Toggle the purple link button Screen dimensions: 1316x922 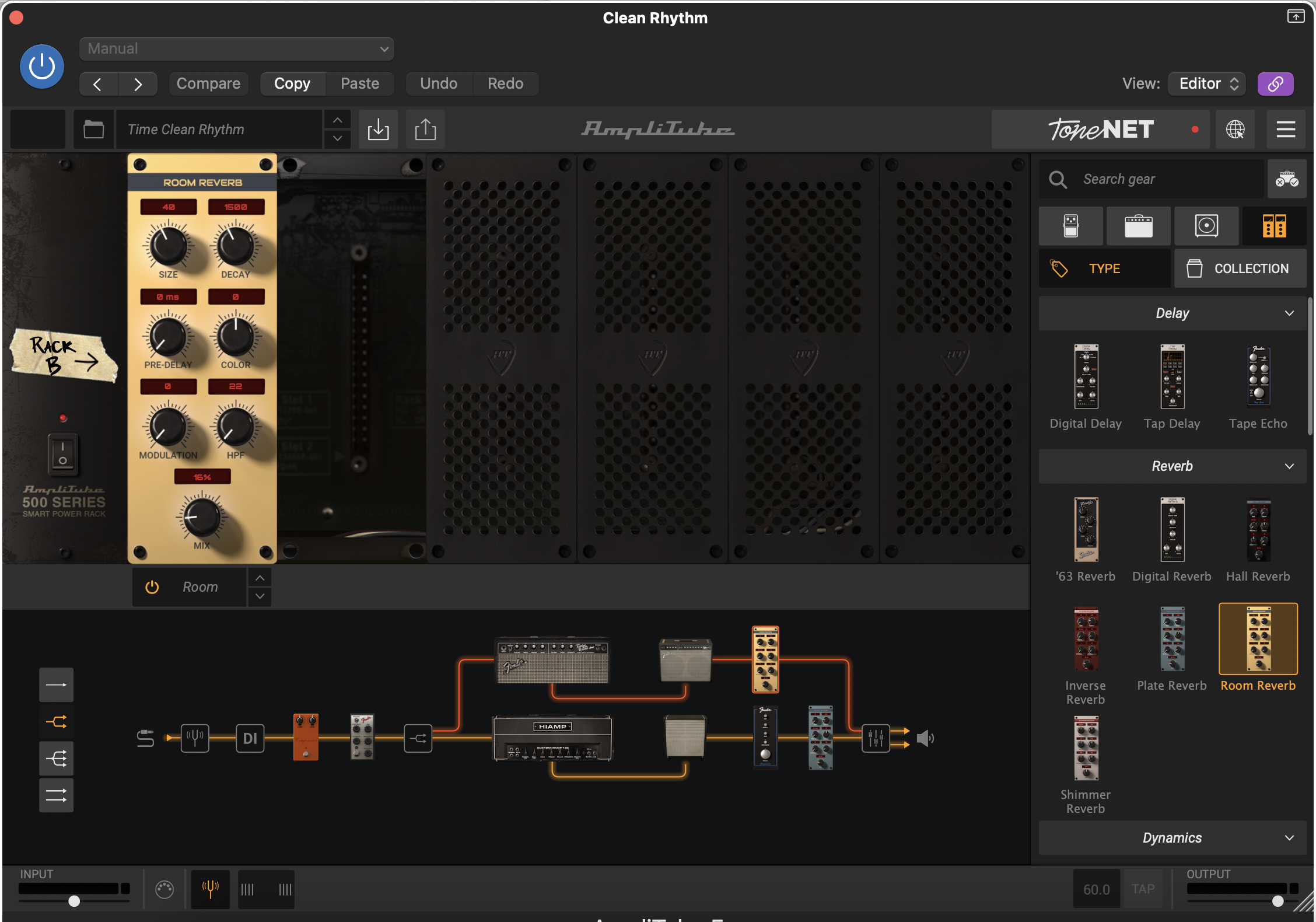click(x=1275, y=84)
